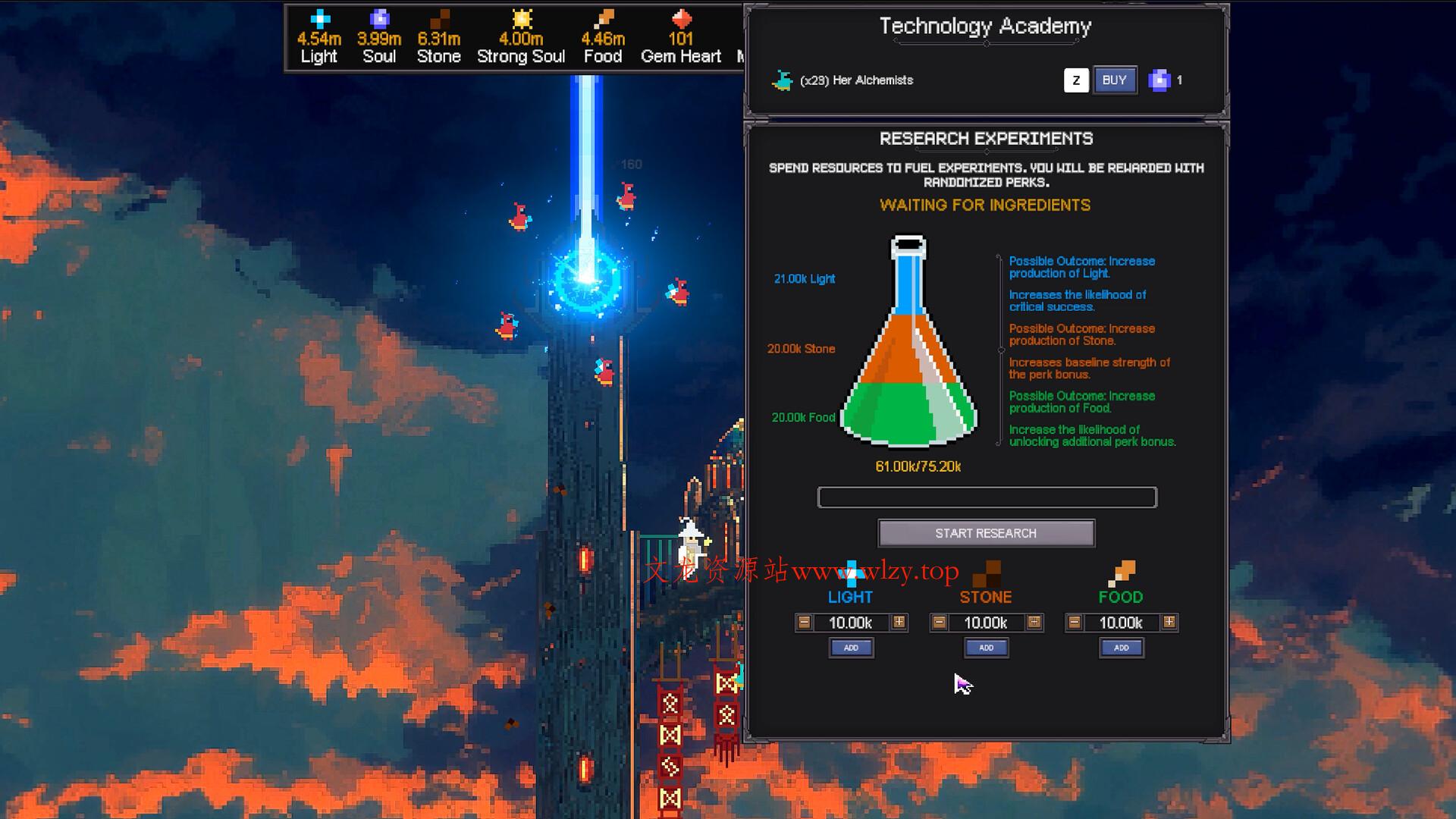Click the Her Alchemists unit icon
The width and height of the screenshot is (1456, 819).
782,80
